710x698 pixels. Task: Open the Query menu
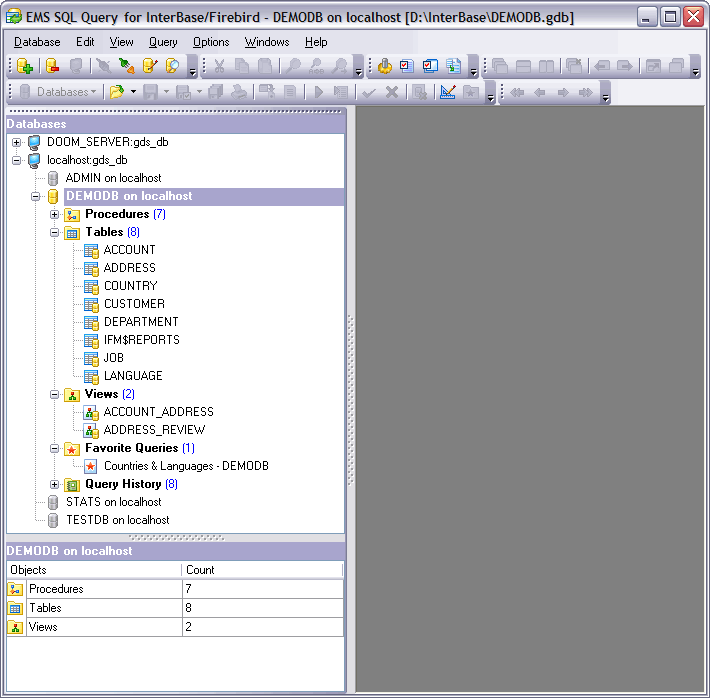(163, 42)
